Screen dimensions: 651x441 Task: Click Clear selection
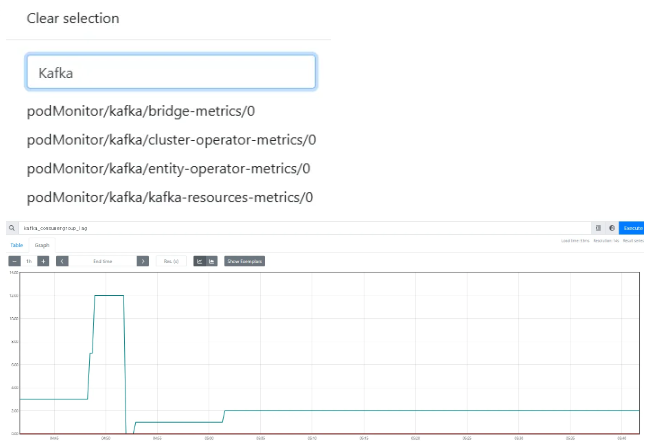tap(73, 18)
